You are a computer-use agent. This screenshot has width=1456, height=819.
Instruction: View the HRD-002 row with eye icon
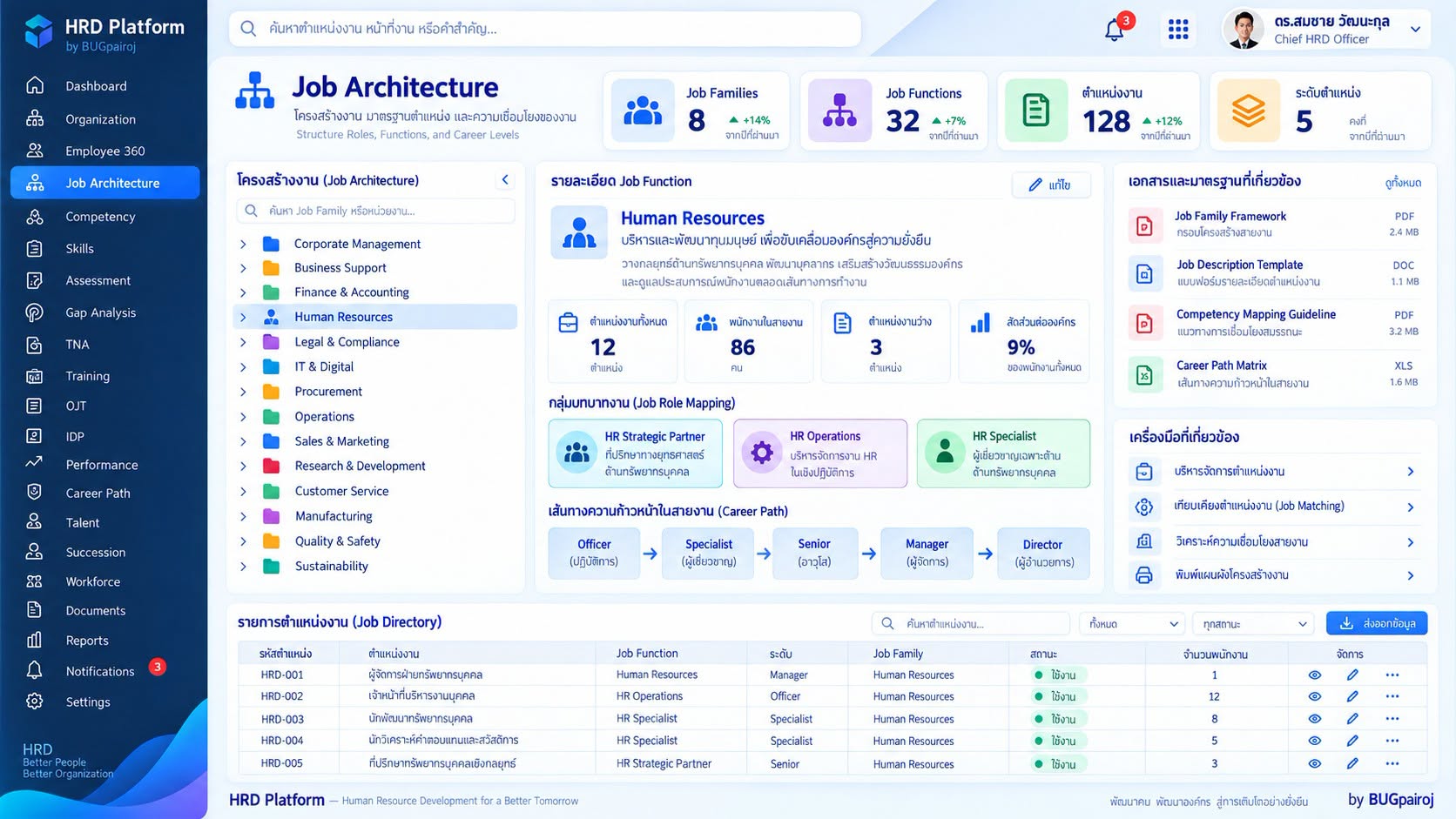pyautogui.click(x=1315, y=696)
